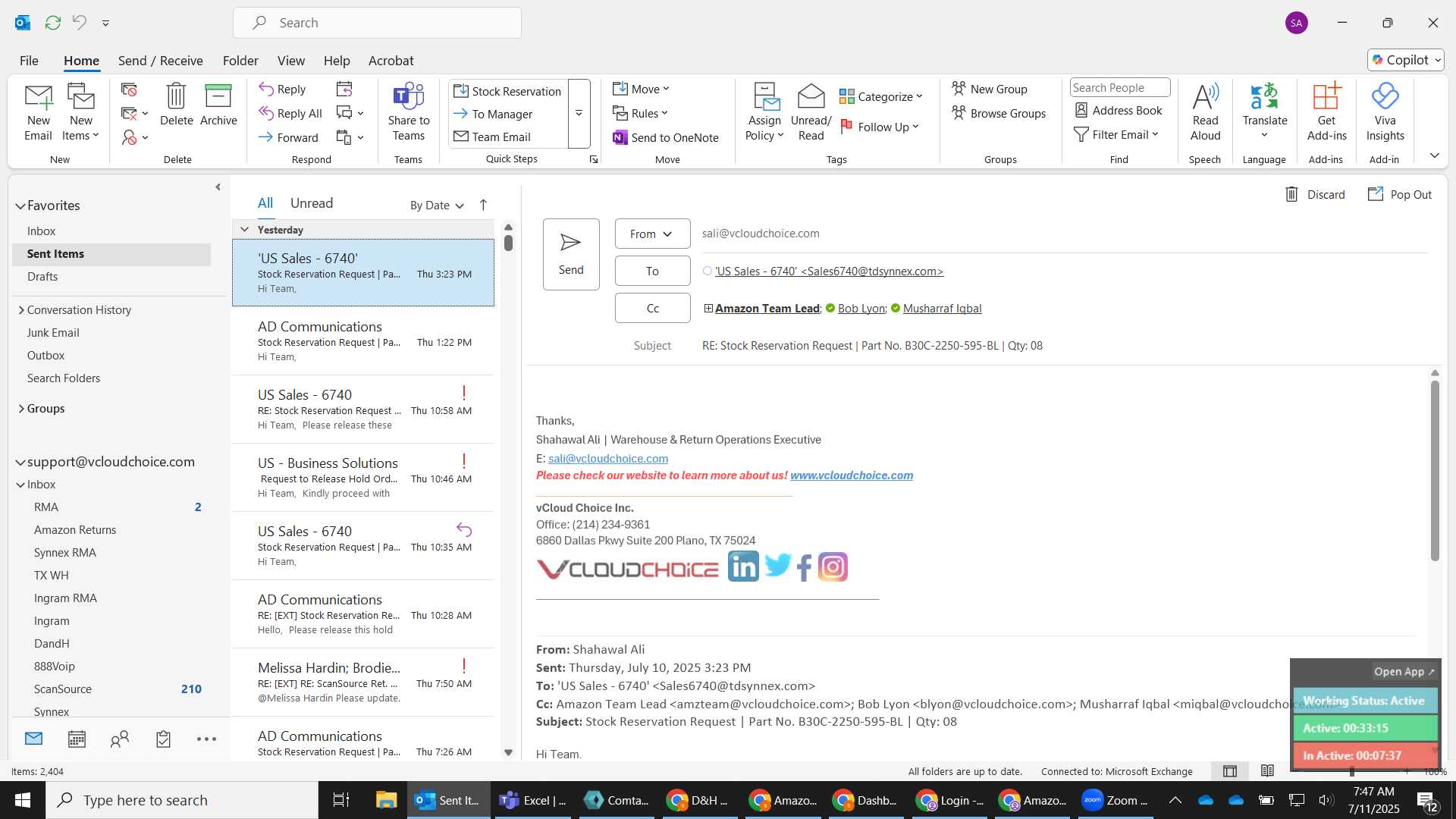Open the Rules dropdown

pos(640,113)
